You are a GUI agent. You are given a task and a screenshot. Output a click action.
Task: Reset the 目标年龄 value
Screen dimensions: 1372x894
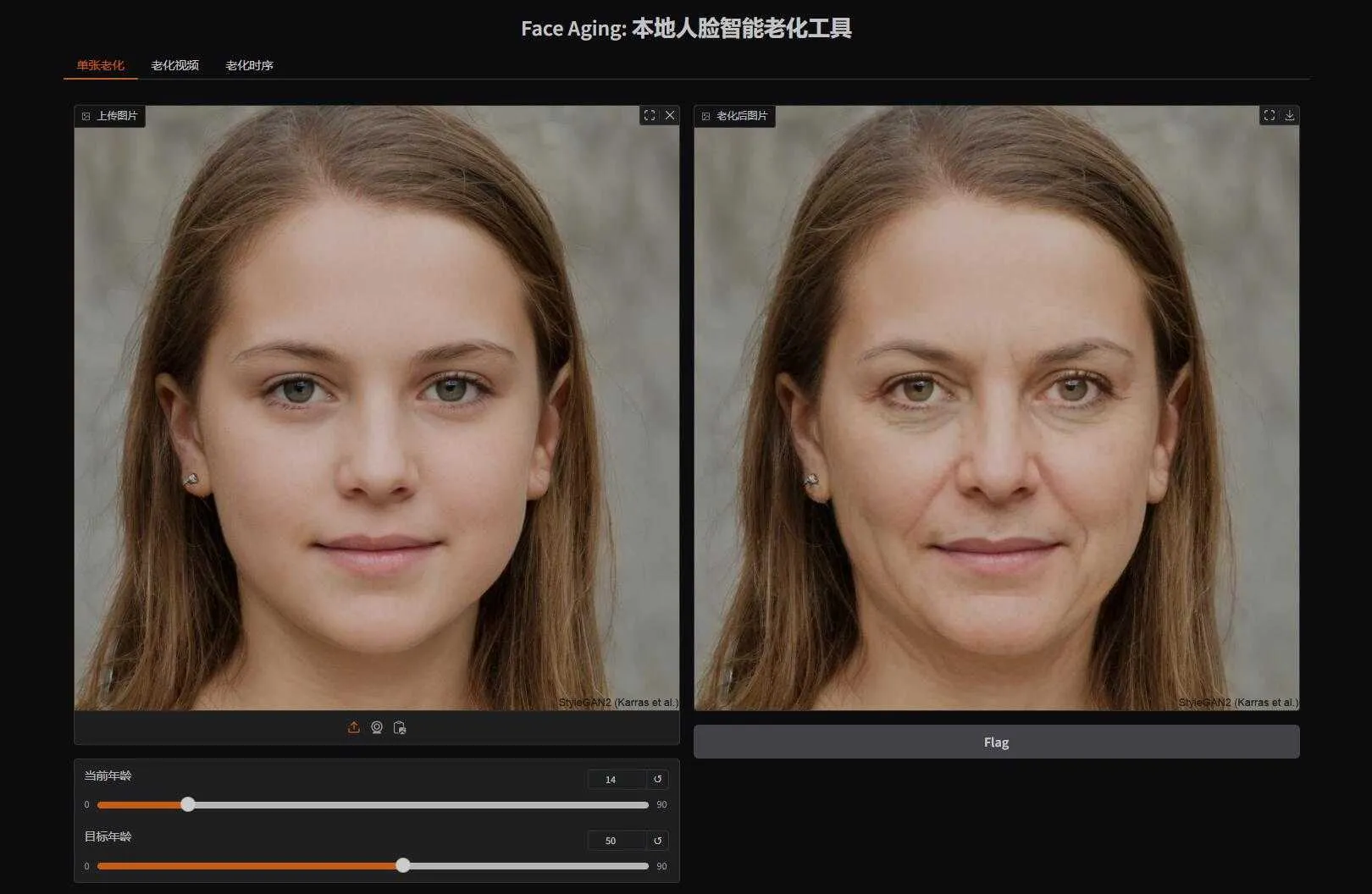tap(658, 840)
